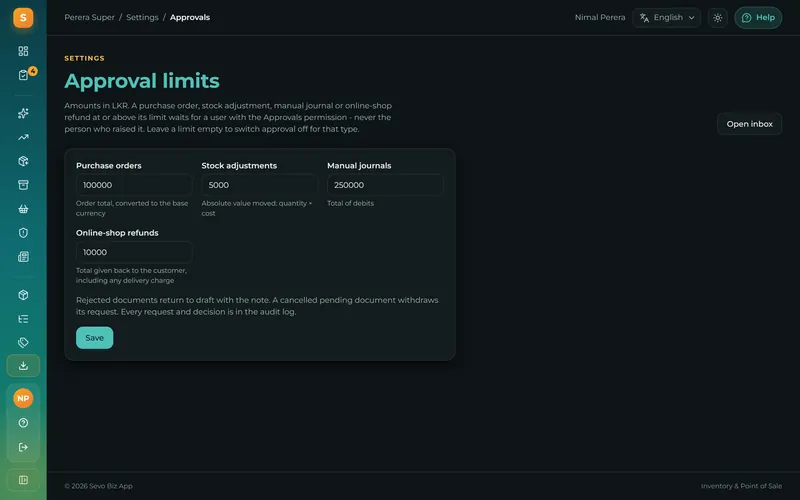
Task: Open the shopping basket icon
Action: [23, 209]
